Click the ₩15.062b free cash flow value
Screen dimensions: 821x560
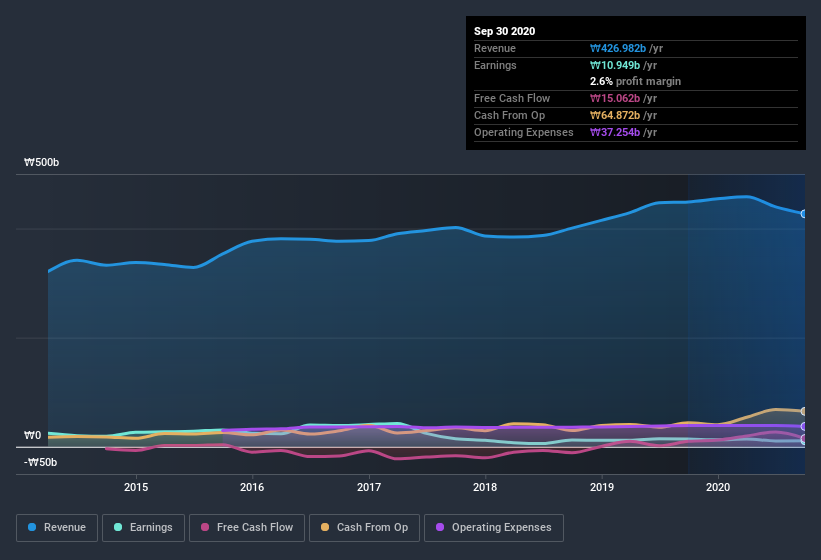pos(615,98)
